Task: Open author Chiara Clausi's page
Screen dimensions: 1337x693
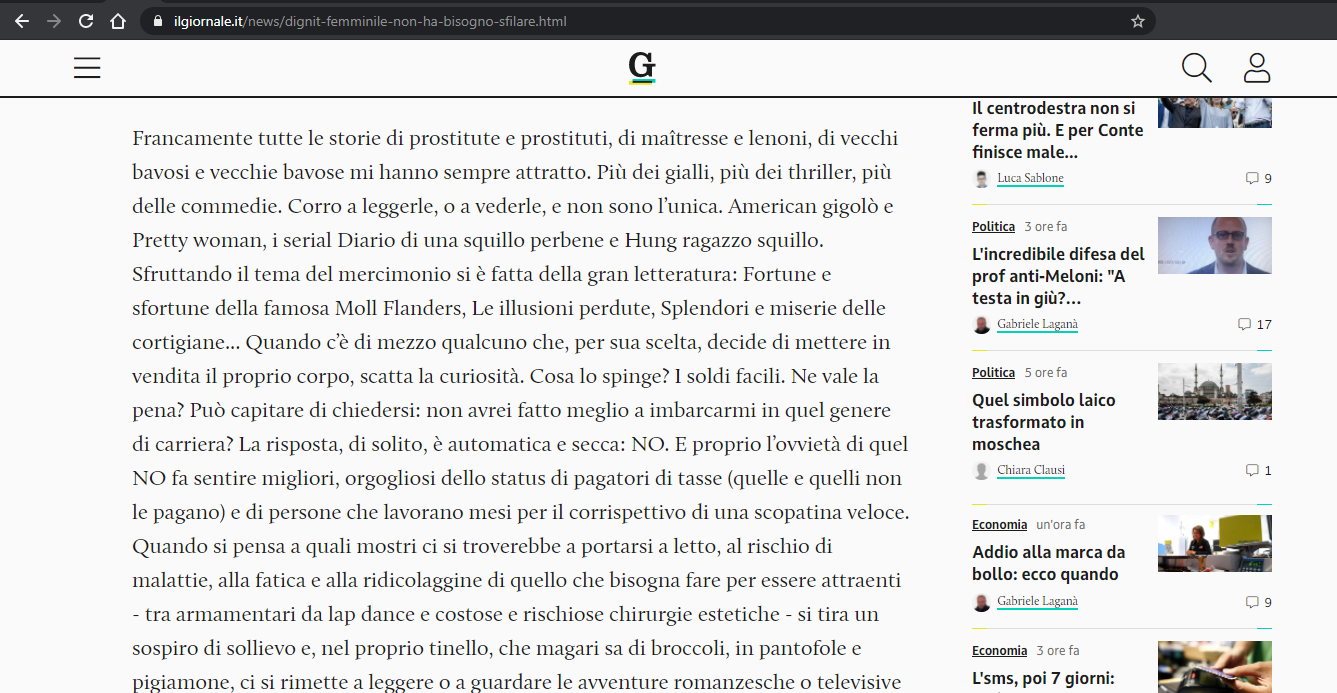Action: (1030, 471)
